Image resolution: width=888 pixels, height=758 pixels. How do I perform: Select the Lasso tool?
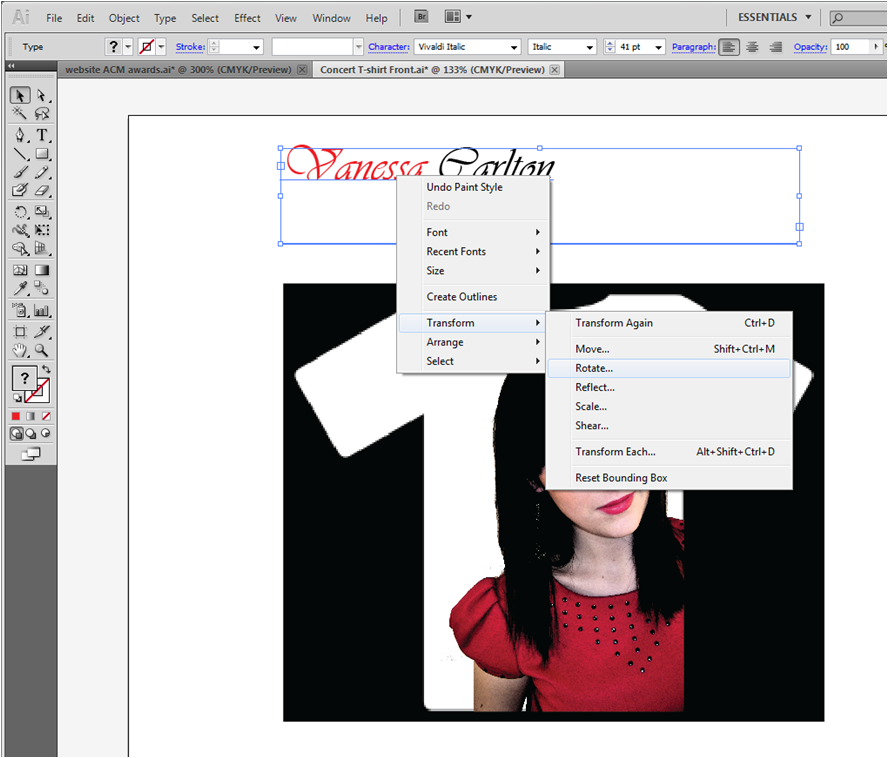click(x=42, y=113)
